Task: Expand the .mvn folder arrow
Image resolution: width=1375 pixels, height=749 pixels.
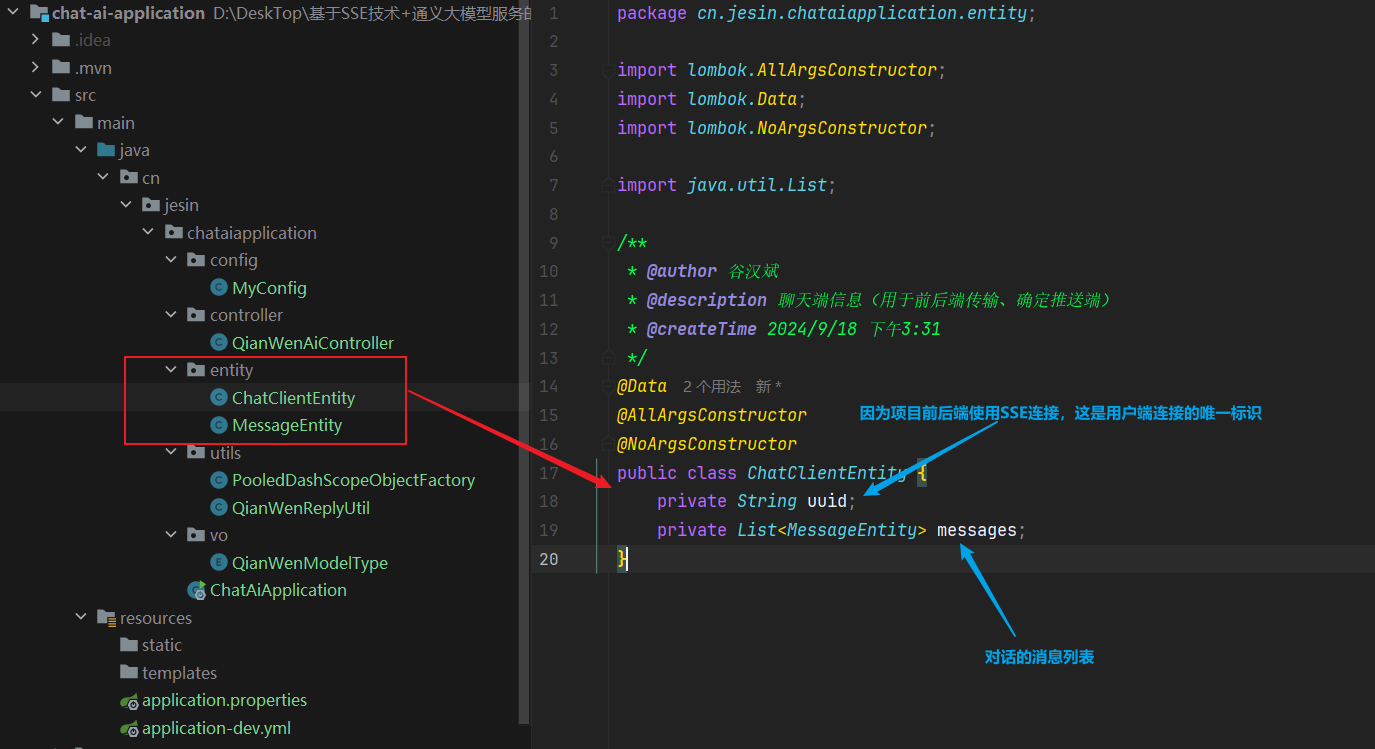Action: click(36, 68)
